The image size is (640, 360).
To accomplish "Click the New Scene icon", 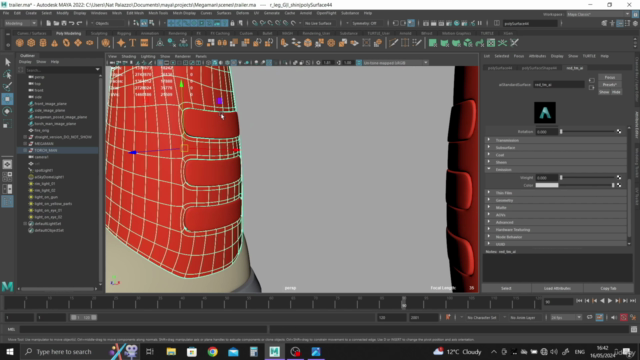I will 48,23.
